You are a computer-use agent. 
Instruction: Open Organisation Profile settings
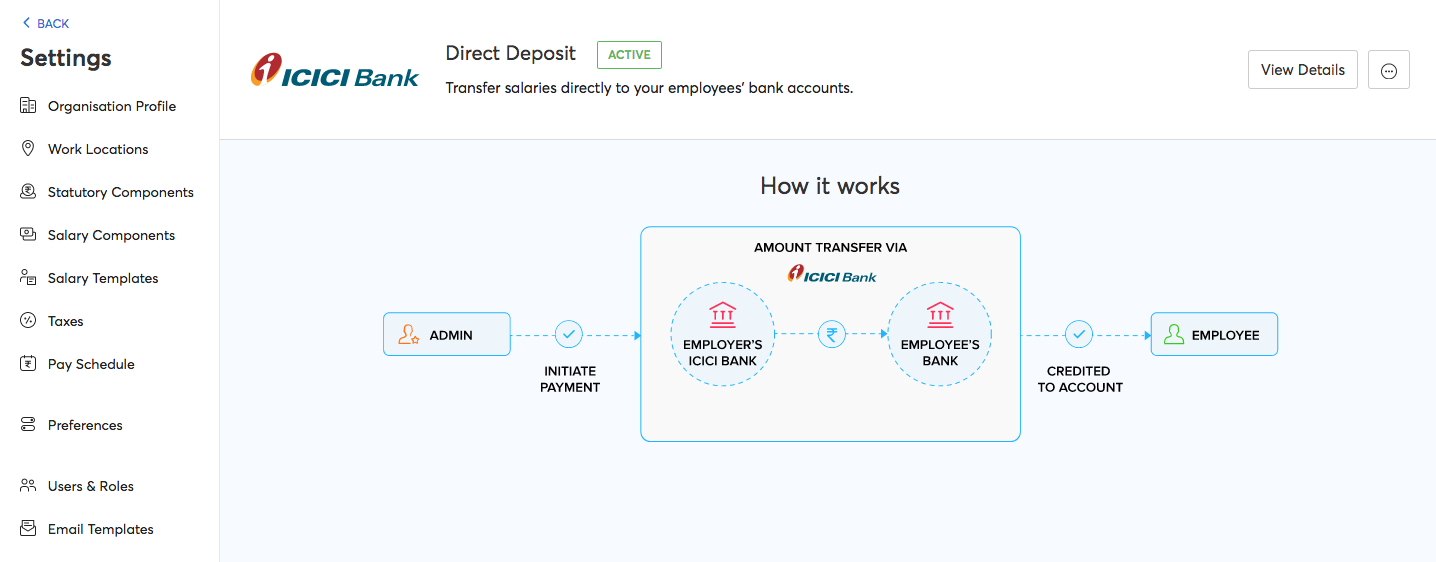point(111,106)
